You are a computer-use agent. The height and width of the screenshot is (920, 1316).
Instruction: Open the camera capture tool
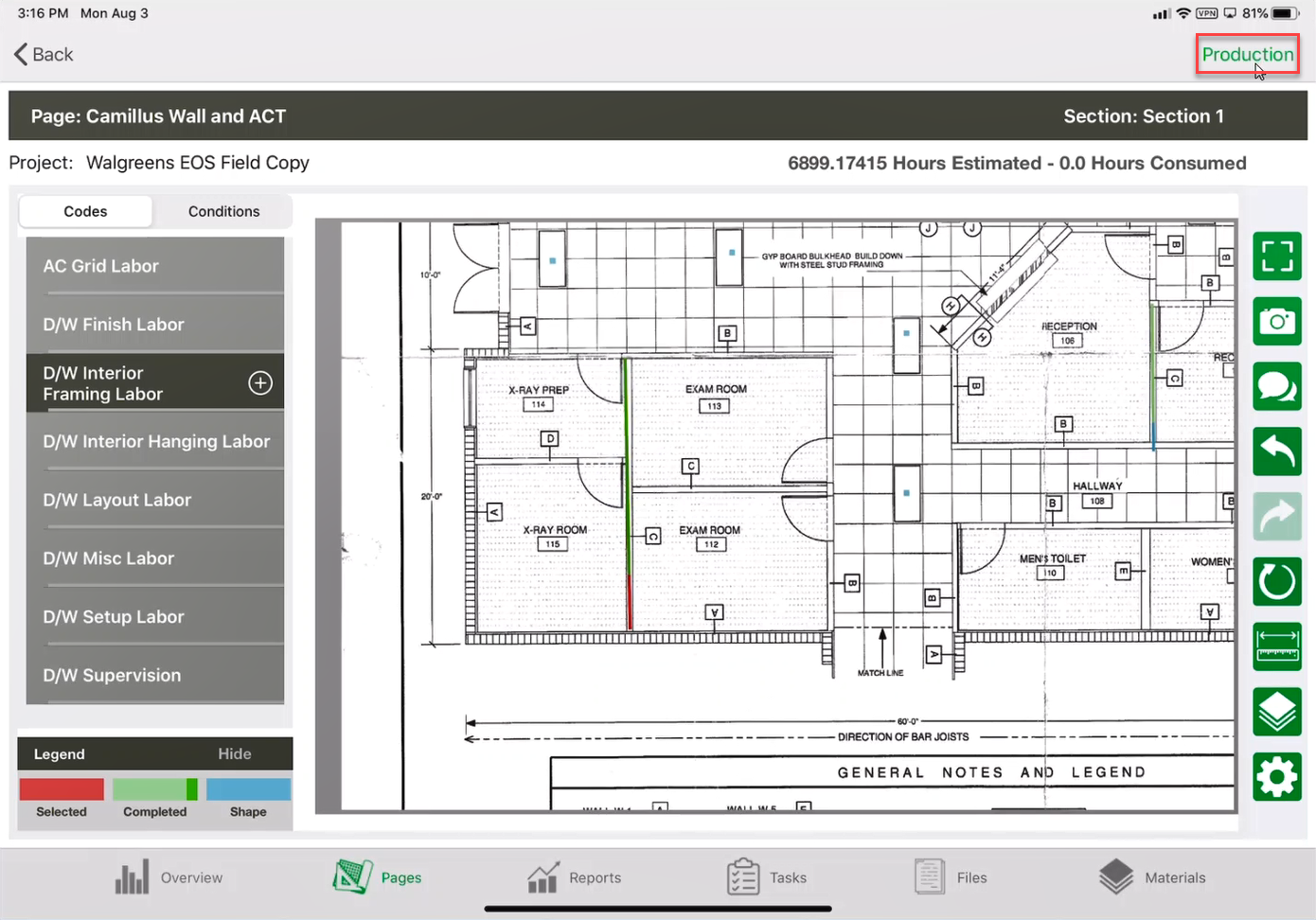(x=1276, y=322)
